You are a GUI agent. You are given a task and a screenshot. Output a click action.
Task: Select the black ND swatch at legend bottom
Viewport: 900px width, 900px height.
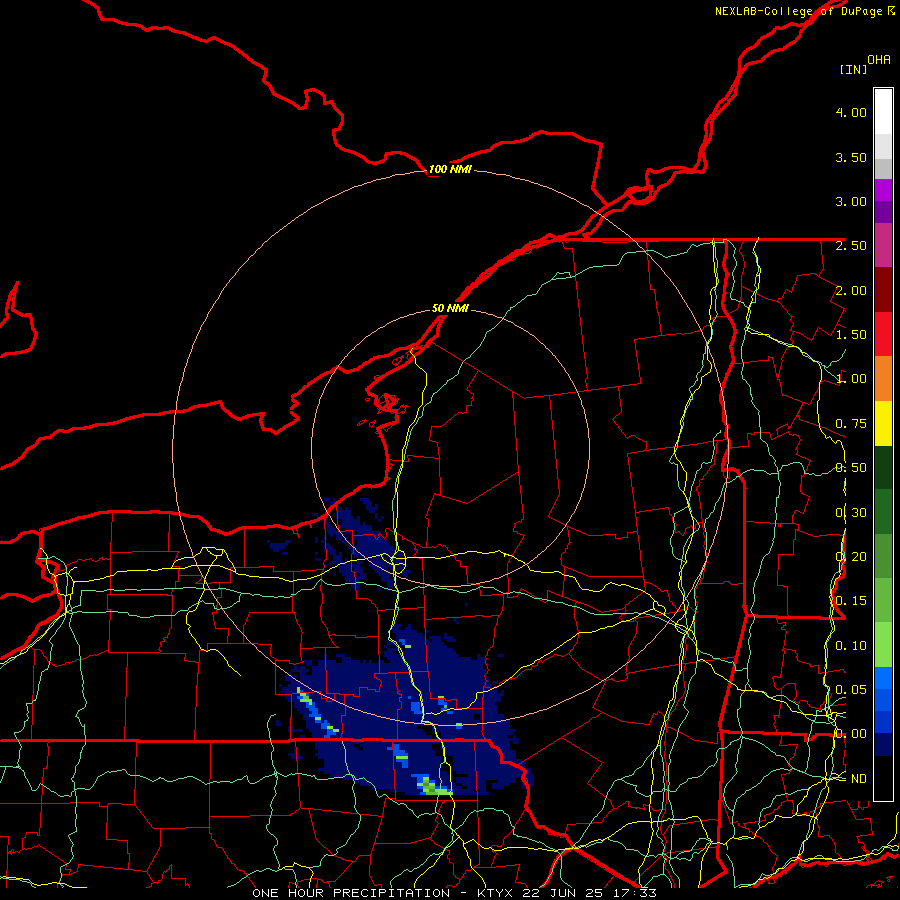click(x=883, y=778)
